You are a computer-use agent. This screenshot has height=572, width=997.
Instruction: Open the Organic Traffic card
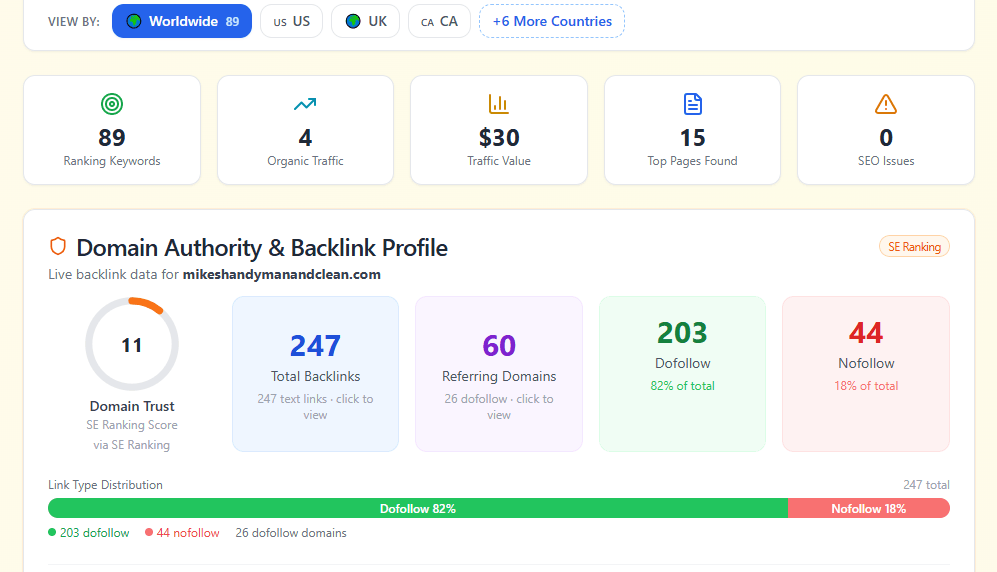coord(305,130)
